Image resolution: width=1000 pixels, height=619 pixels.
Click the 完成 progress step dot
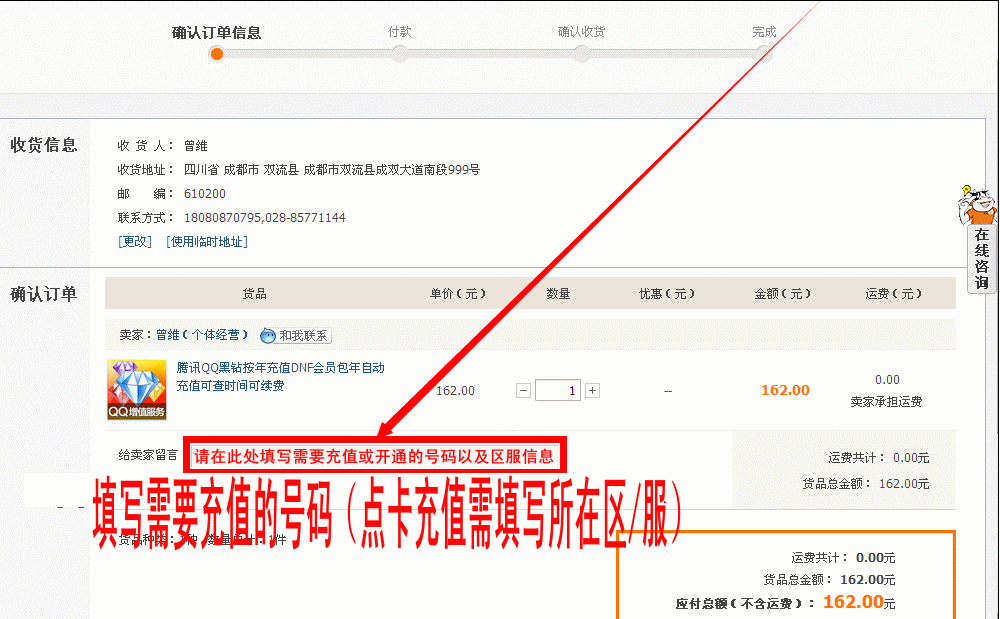(763, 54)
